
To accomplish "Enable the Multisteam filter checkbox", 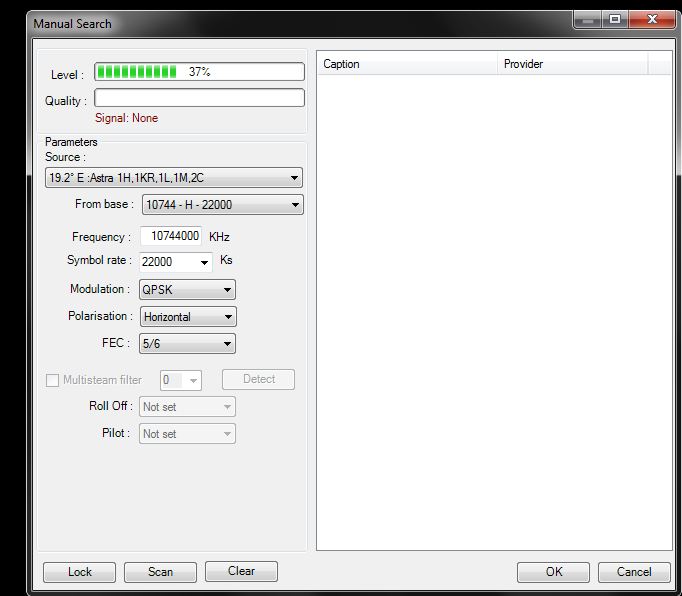I will [x=53, y=380].
